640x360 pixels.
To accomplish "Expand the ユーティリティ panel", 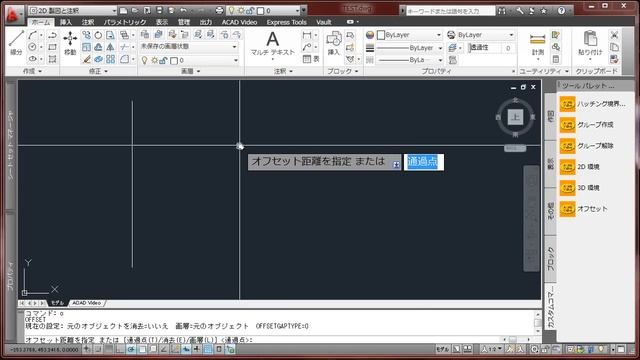I will point(544,71).
